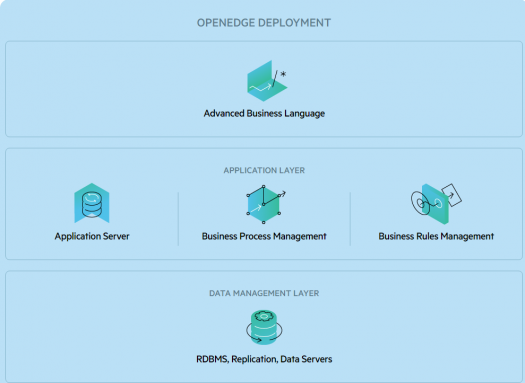Click the divider between Application Server and Process Management

coord(178,219)
